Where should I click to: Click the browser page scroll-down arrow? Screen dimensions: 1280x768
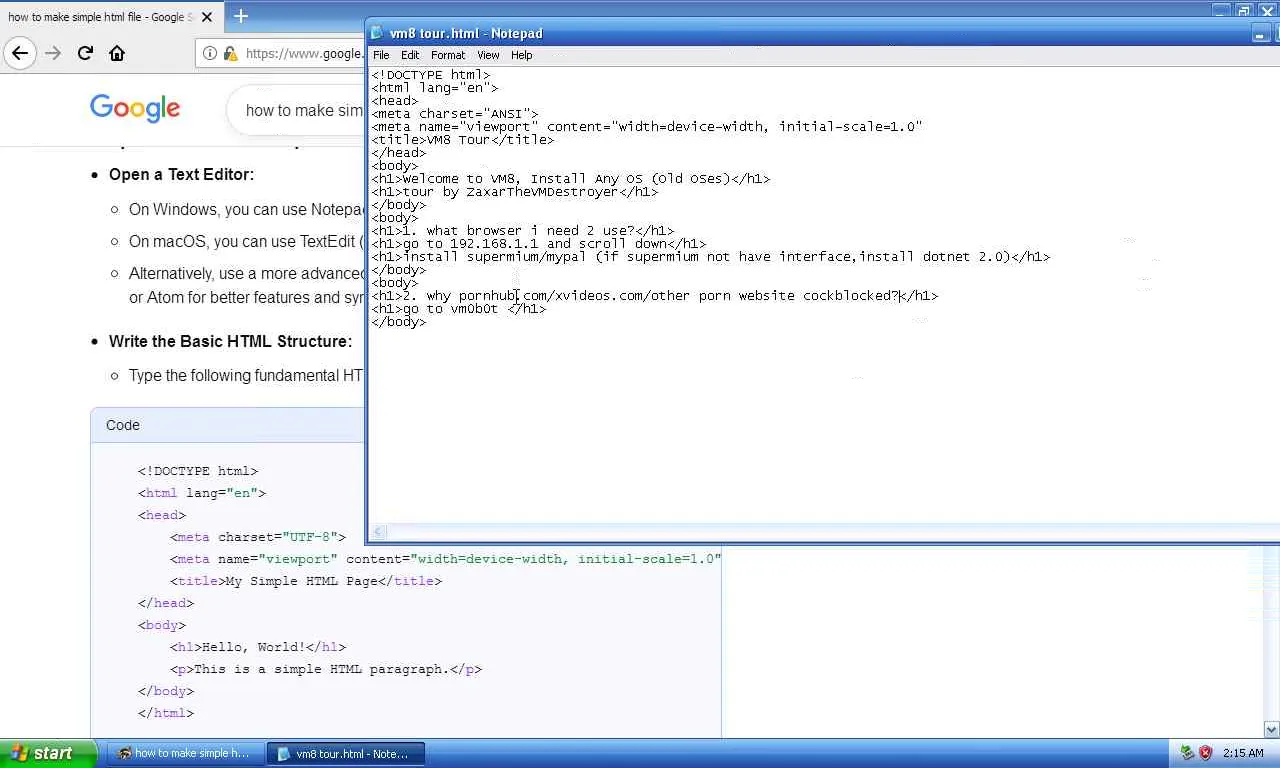click(x=1271, y=730)
